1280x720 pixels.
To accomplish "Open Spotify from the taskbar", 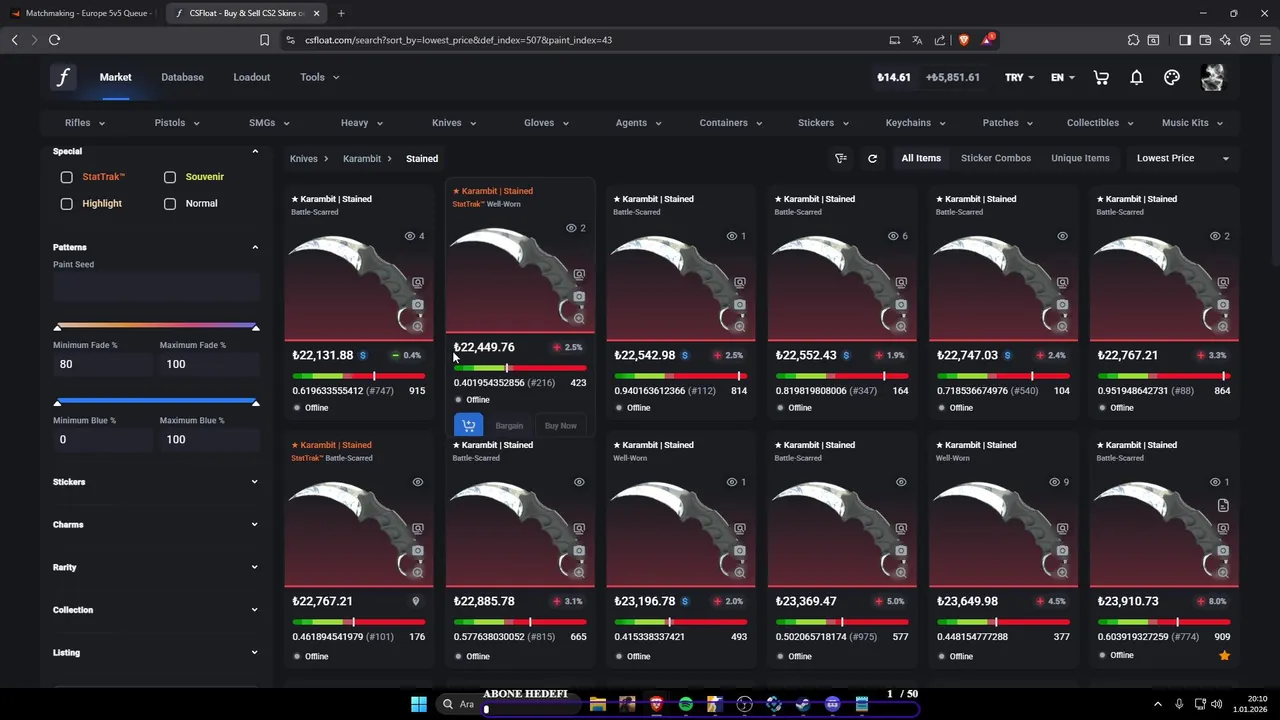I will coord(686,704).
